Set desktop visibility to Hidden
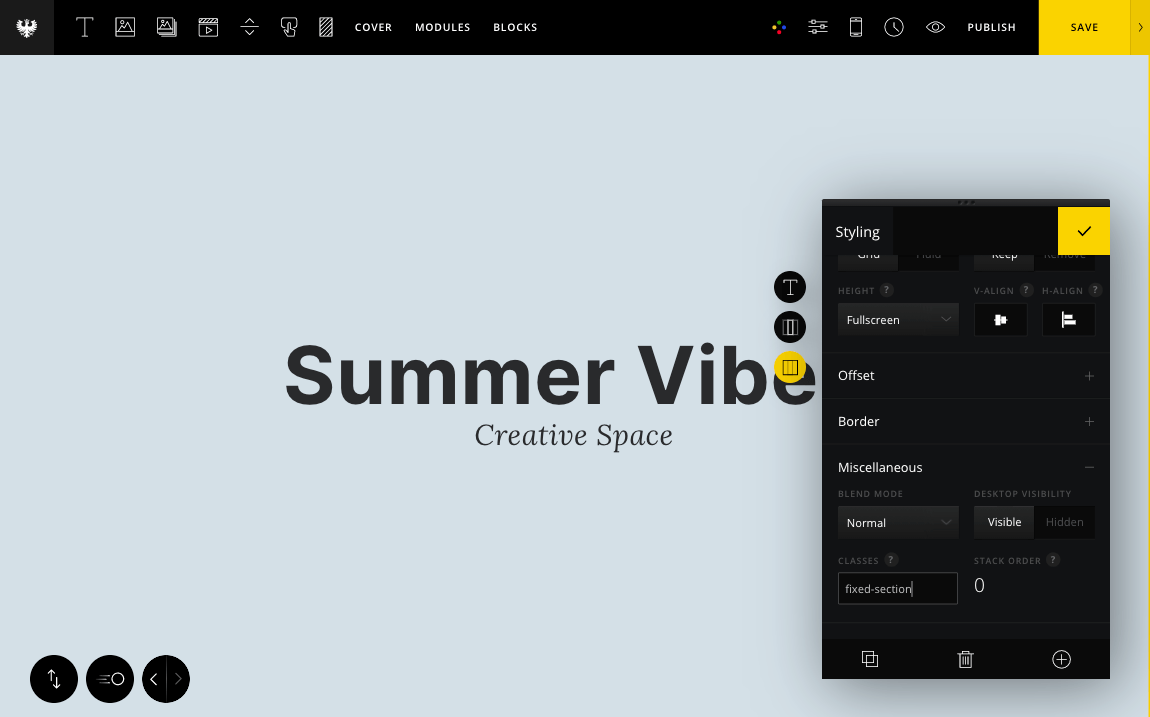This screenshot has width=1150, height=717. click(1064, 522)
